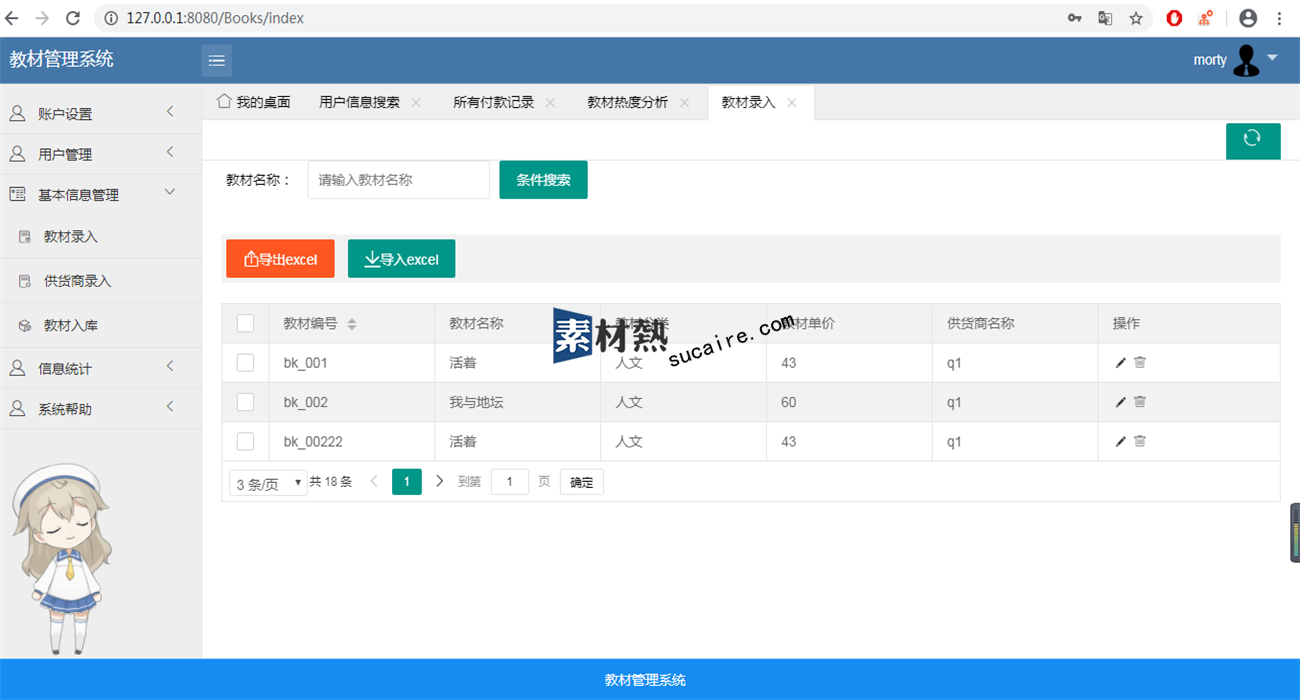Image resolution: width=1300 pixels, height=700 pixels.
Task: Switch to the 教材热度分析 tab
Action: click(627, 102)
